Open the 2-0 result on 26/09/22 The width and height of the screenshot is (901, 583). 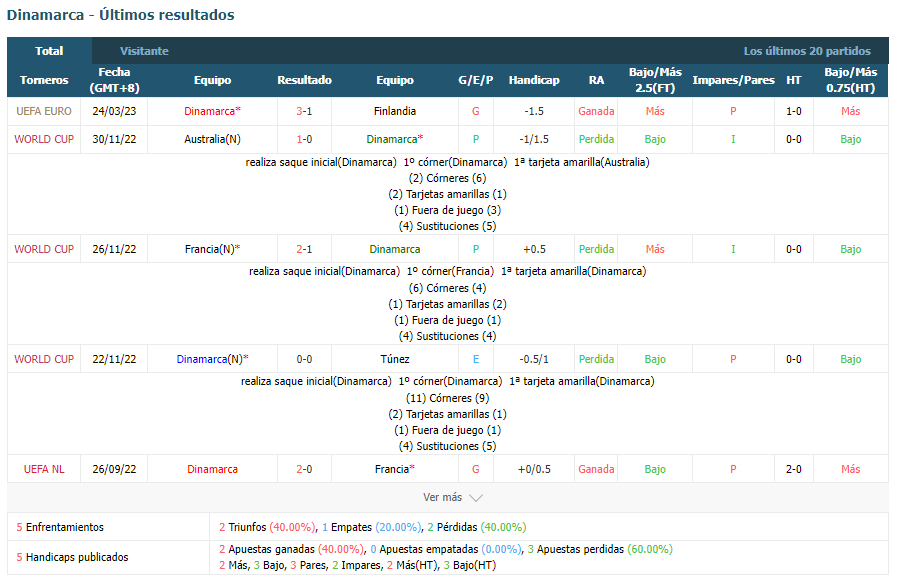click(x=304, y=469)
